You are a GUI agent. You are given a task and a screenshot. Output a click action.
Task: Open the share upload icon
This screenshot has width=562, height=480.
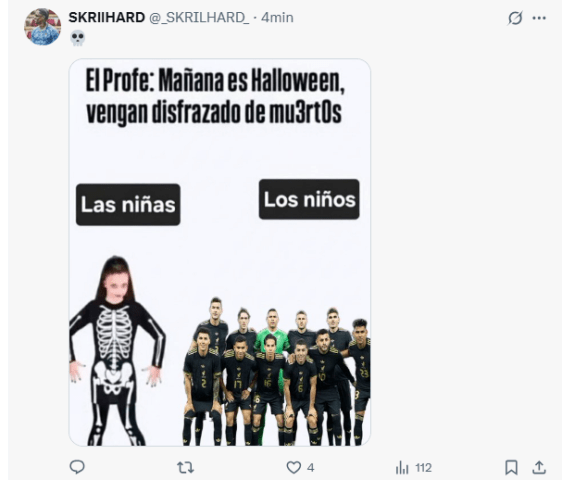[x=539, y=467]
